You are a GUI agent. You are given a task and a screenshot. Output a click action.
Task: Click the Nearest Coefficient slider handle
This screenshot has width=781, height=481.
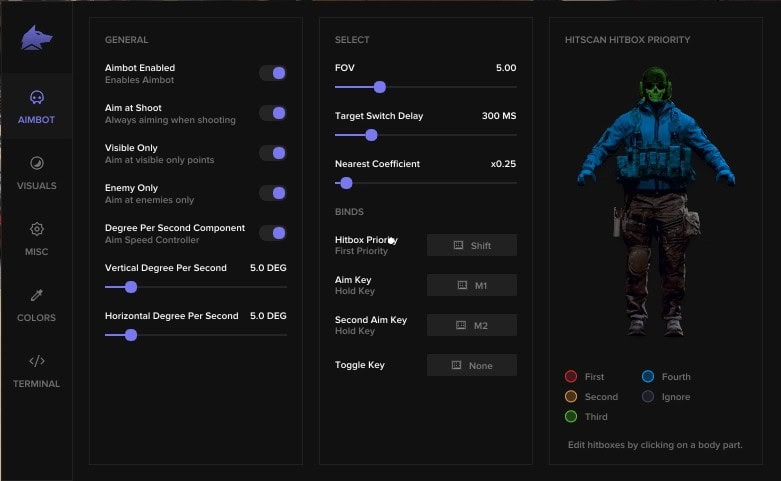[346, 183]
